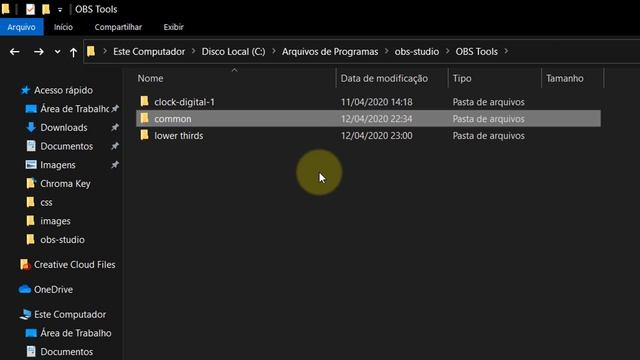The image size is (640, 360).
Task: Open Quick Access Toolbar customize dropdown
Action: coord(60,9)
